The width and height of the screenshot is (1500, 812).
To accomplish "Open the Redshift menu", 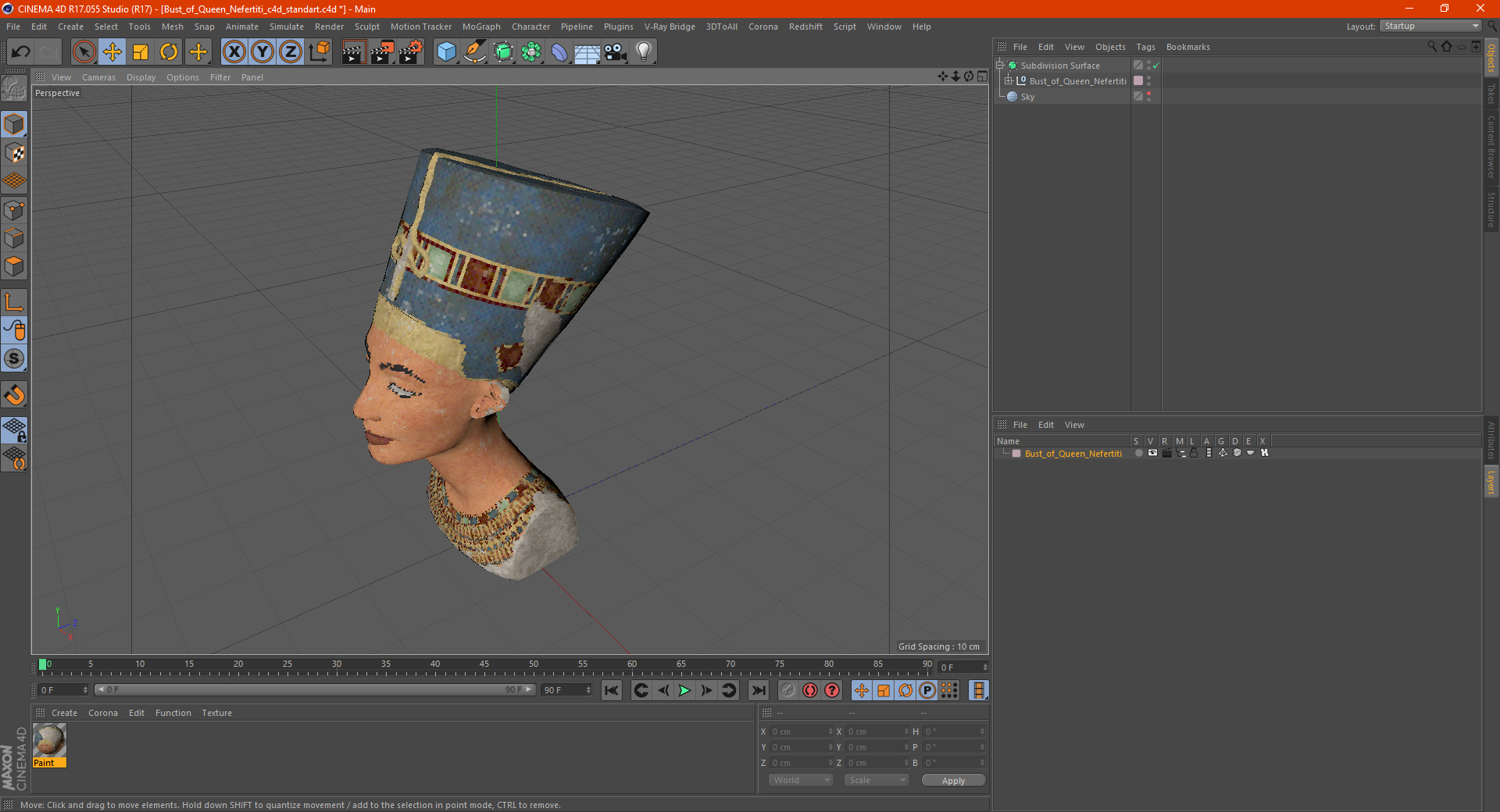I will pos(805,27).
